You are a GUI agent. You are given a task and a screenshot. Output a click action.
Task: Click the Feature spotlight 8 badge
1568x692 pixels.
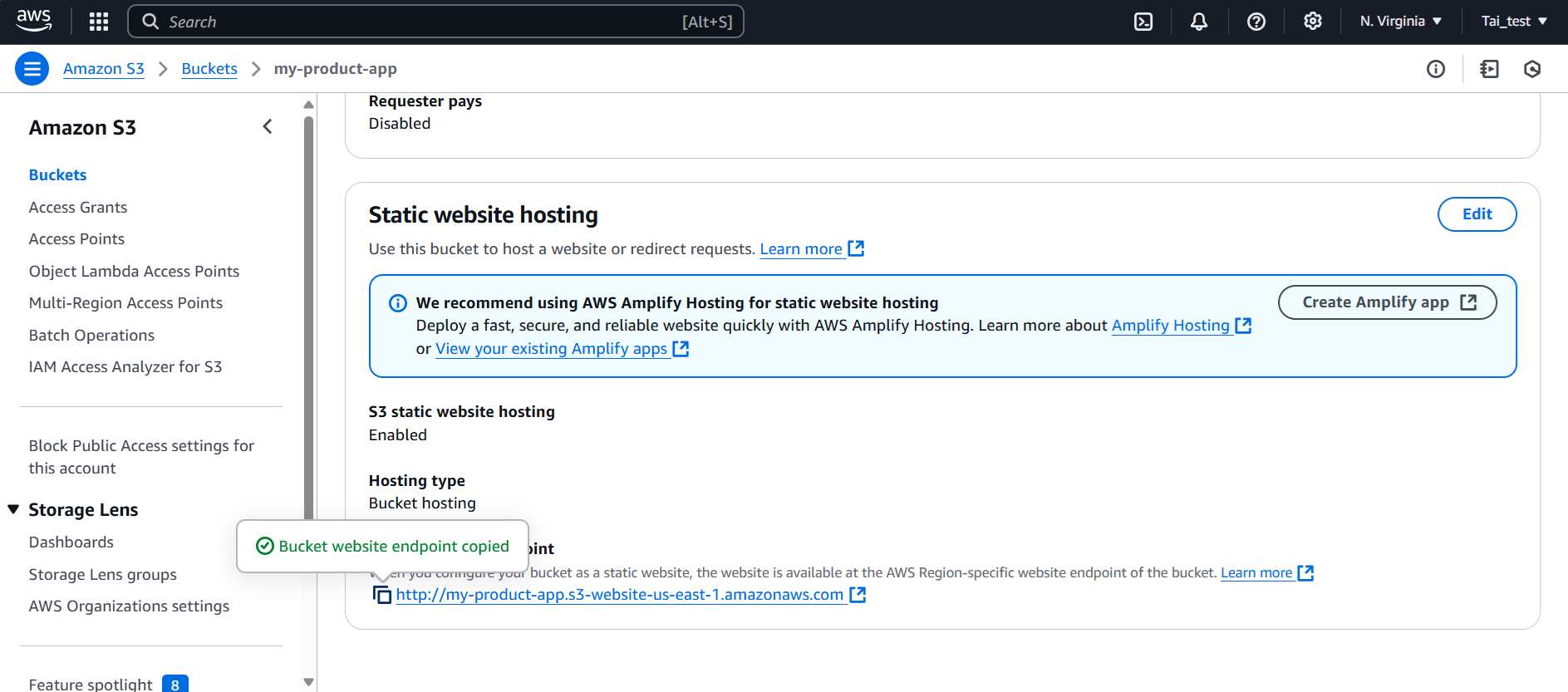click(x=175, y=685)
